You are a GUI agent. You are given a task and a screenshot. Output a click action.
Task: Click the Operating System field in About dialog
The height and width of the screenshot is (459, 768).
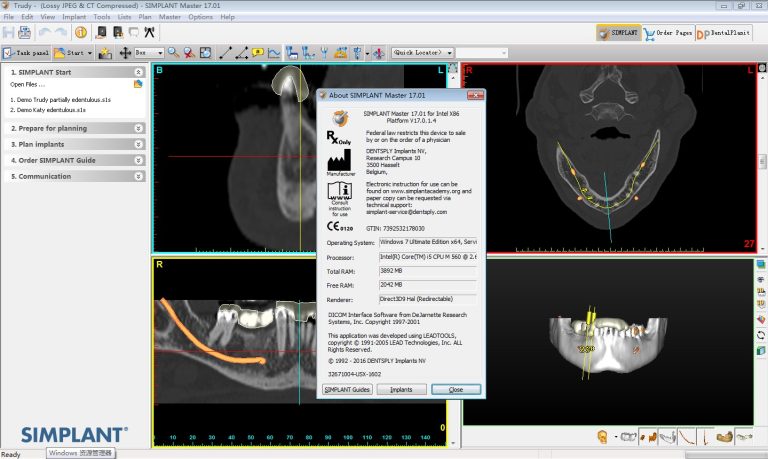[428, 242]
